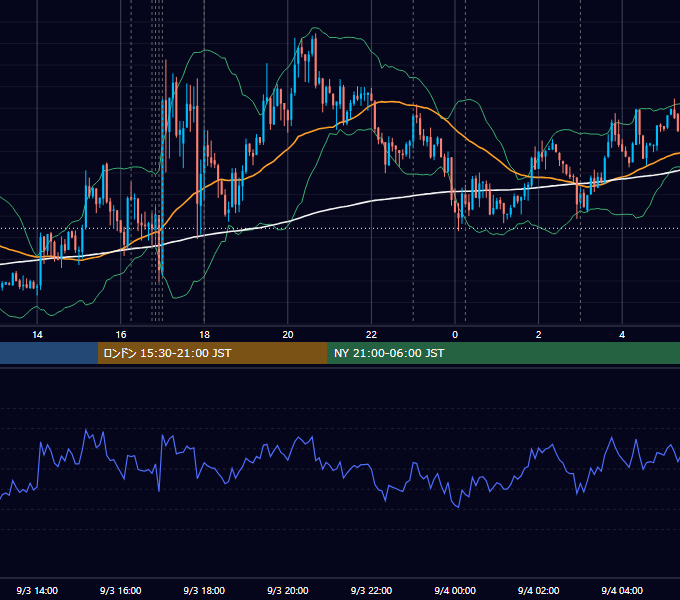This screenshot has height=600, width=680.
Task: Click the 18 hour axis label
Action: (204, 335)
